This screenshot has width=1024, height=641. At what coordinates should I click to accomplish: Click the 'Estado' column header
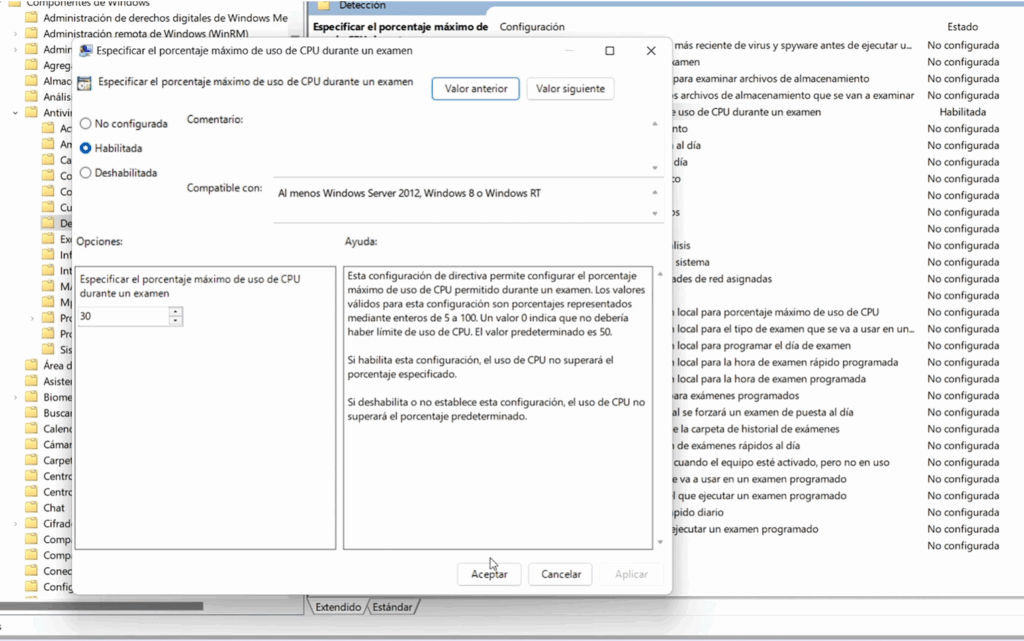[962, 27]
